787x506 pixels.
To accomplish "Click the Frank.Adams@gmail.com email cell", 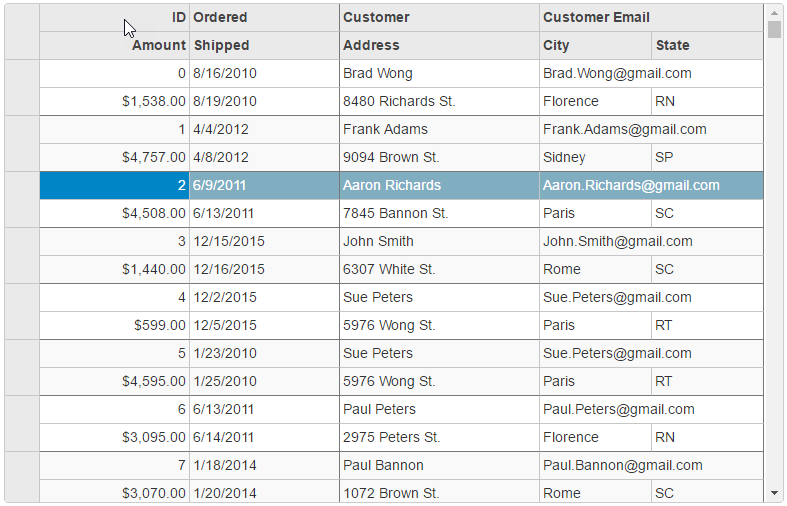I will click(x=651, y=129).
